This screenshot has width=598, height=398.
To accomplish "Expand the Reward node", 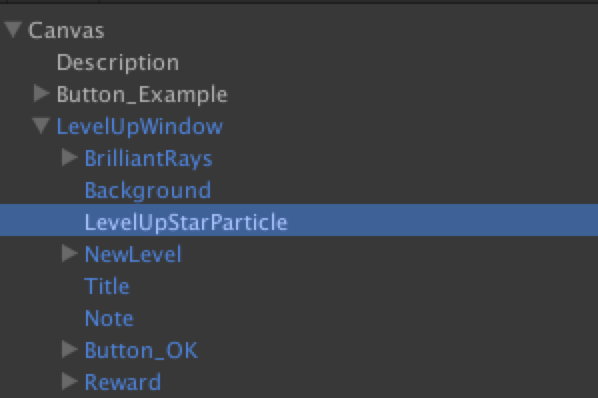I will 70,381.
